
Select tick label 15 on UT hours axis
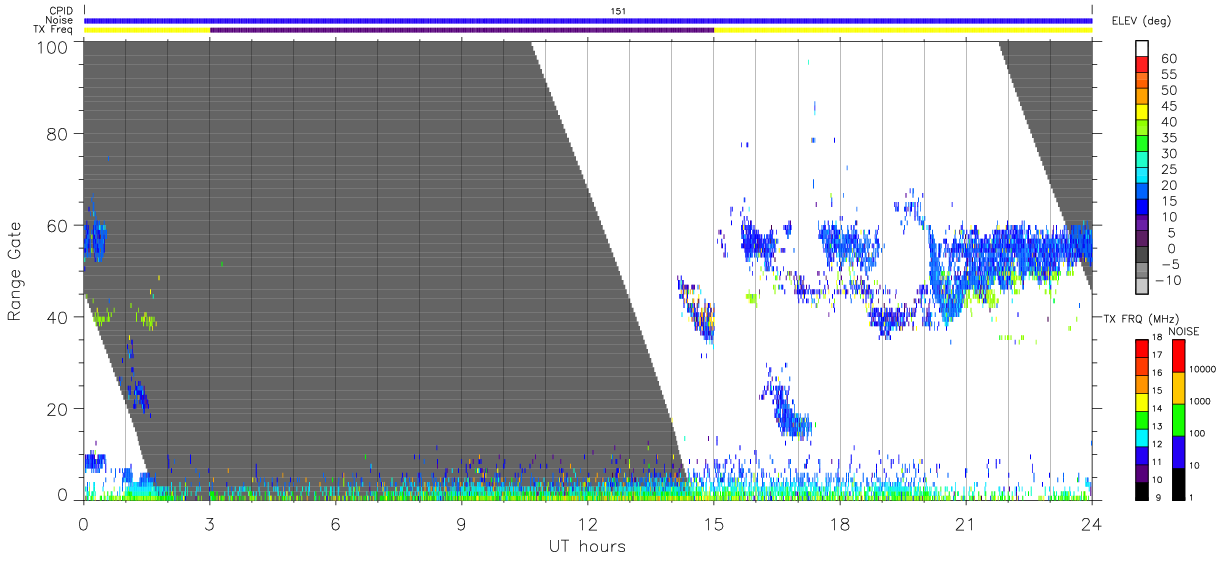[713, 523]
